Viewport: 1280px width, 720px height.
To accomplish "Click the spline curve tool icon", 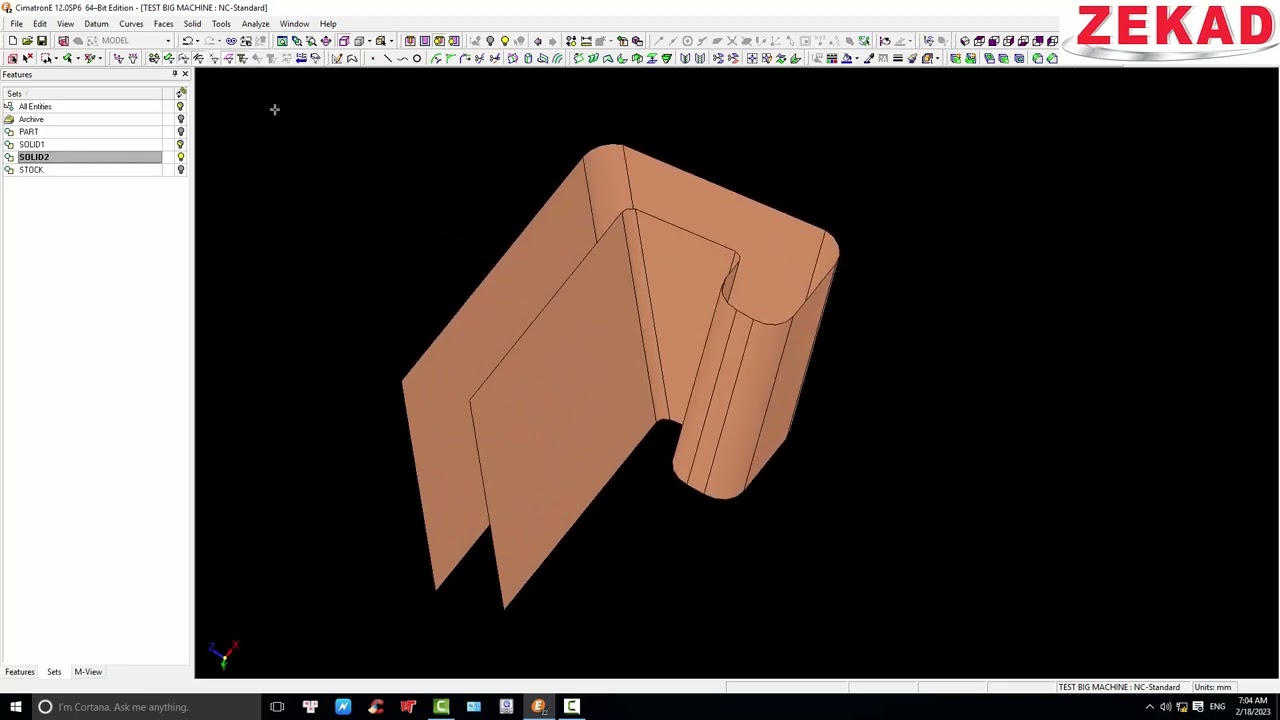I will 402,58.
